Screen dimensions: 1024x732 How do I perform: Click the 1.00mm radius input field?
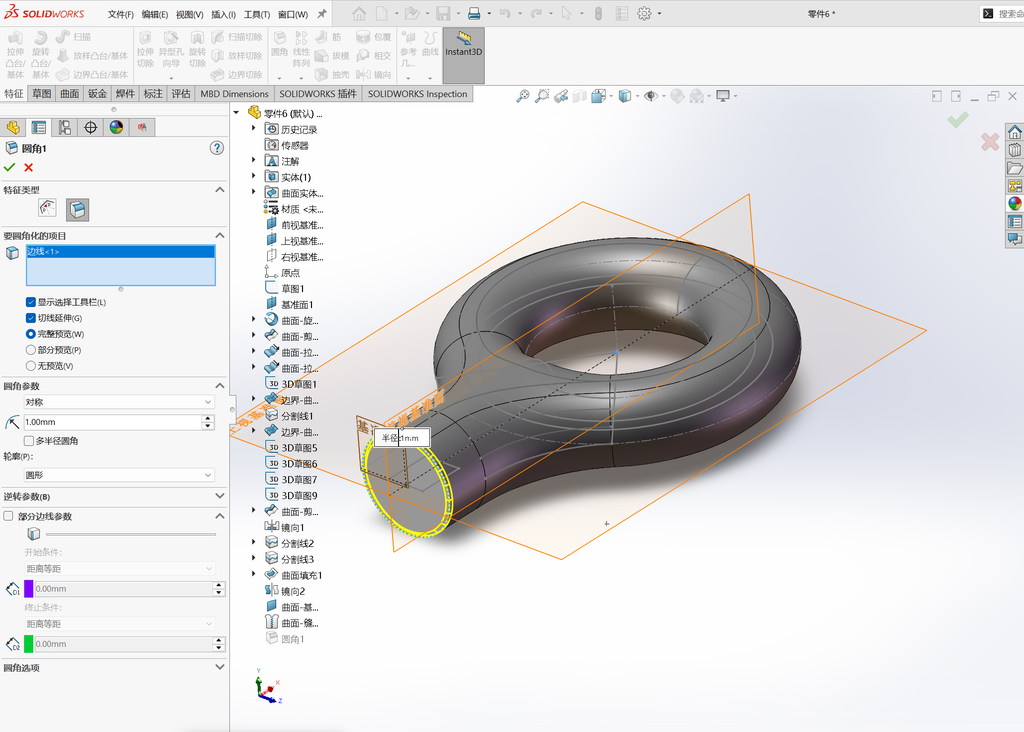(x=113, y=422)
